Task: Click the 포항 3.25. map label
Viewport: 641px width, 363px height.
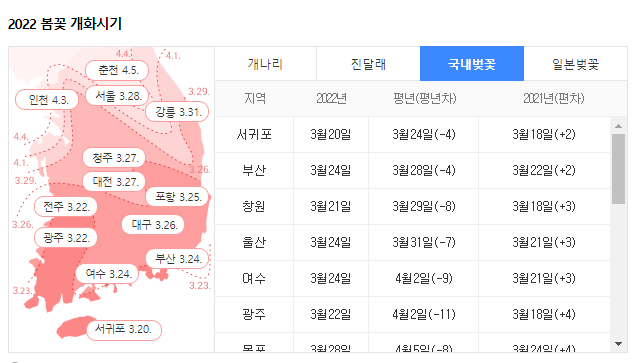Action: tap(177, 197)
